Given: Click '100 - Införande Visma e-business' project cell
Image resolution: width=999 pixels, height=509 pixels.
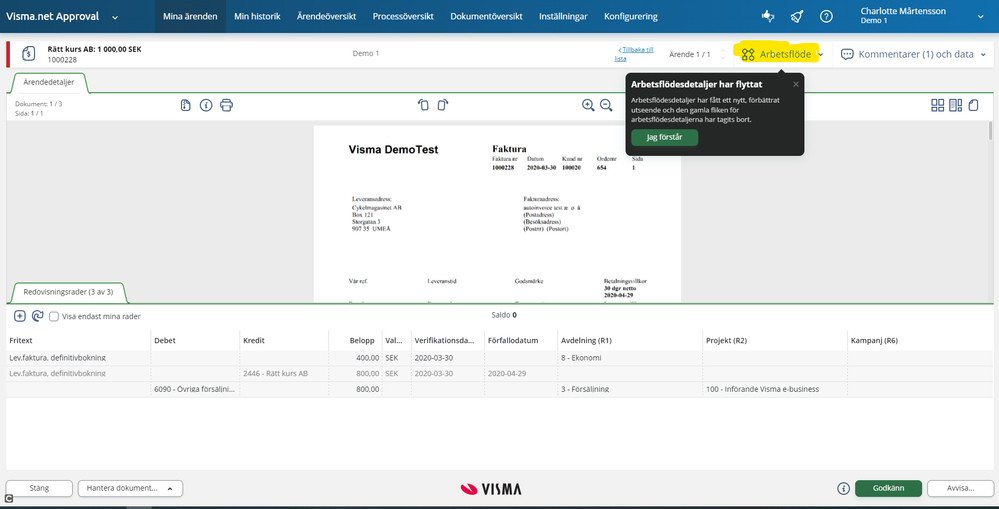Looking at the screenshot, I should click(775, 389).
